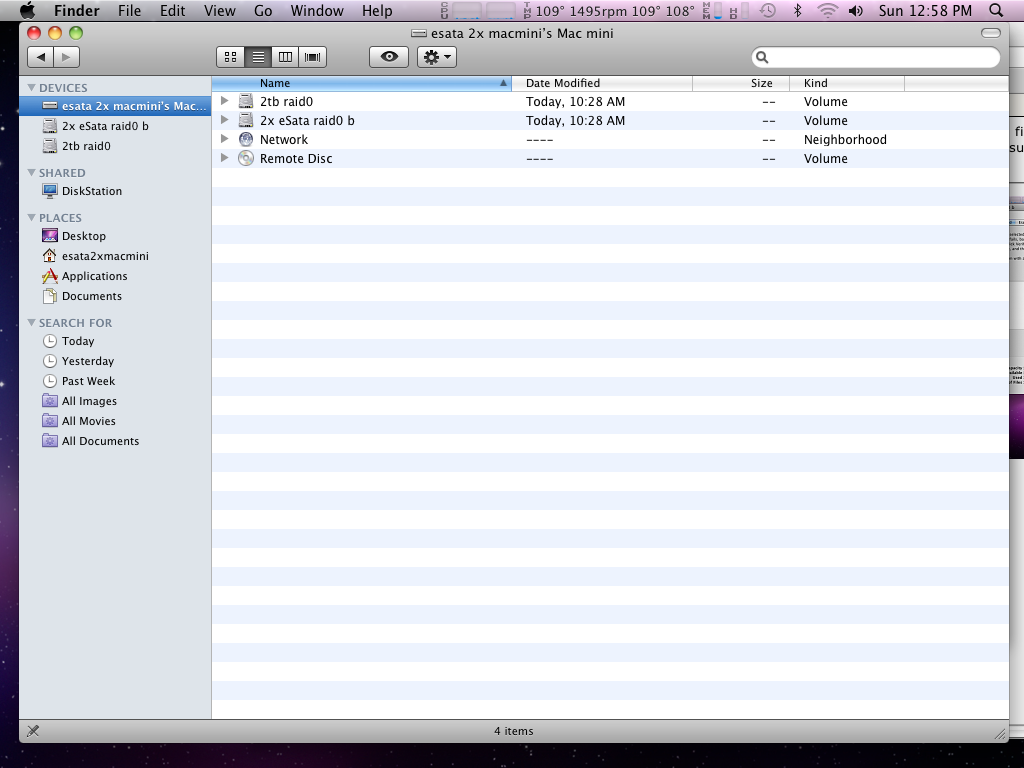Select 2x eSata raid0 b in sidebar
The height and width of the screenshot is (768, 1024).
(x=115, y=126)
